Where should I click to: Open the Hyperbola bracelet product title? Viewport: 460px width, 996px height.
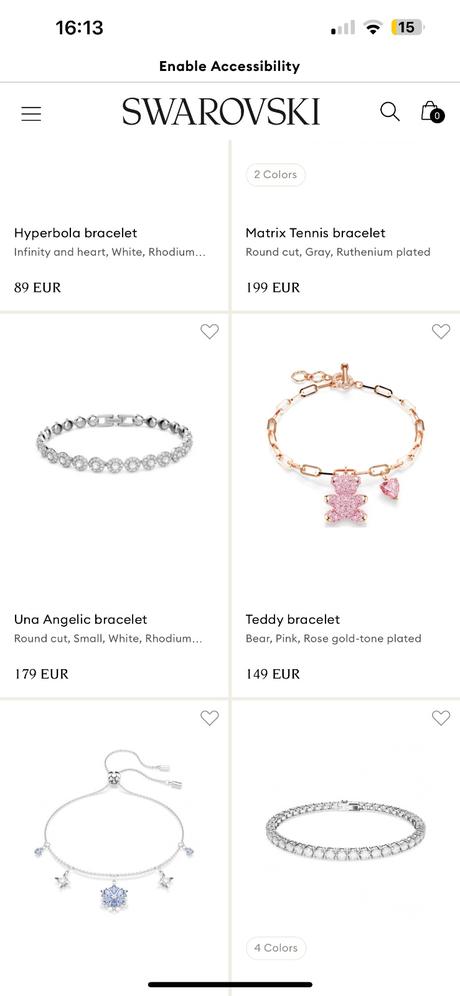pyautogui.click(x=76, y=233)
